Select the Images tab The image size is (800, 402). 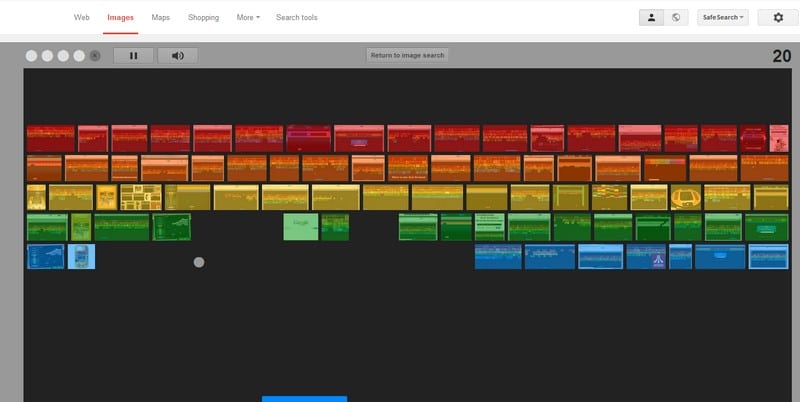point(120,17)
